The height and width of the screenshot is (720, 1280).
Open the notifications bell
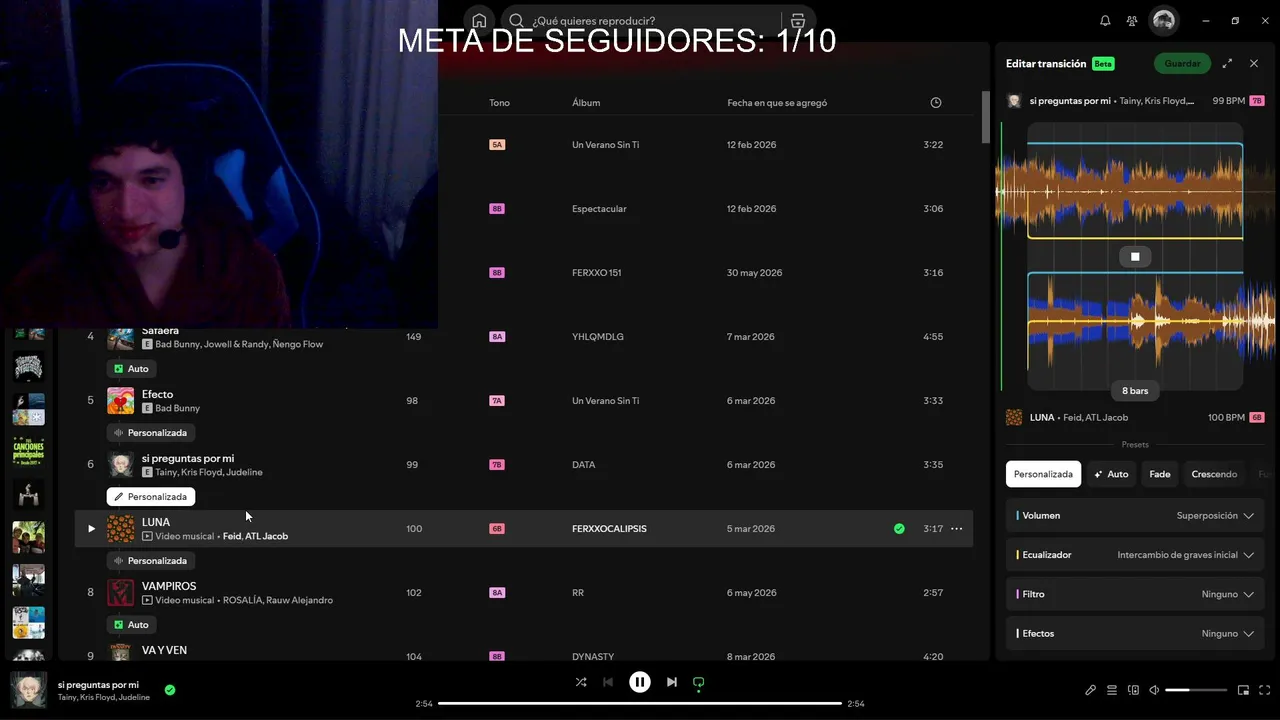[1105, 21]
